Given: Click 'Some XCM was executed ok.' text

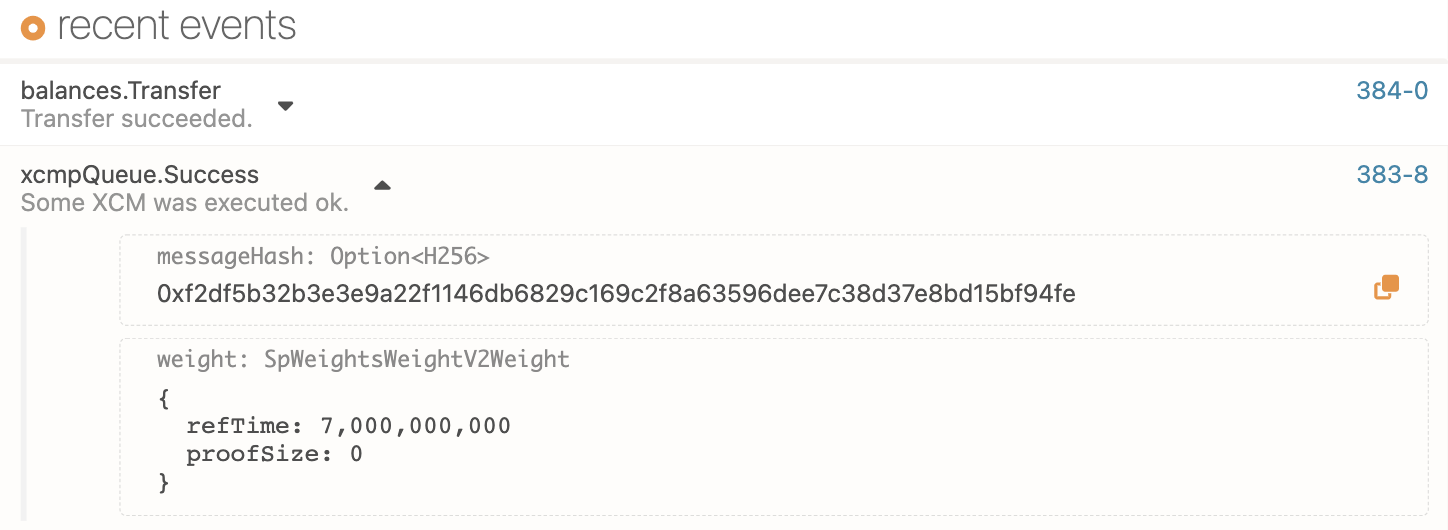Looking at the screenshot, I should (x=185, y=203).
